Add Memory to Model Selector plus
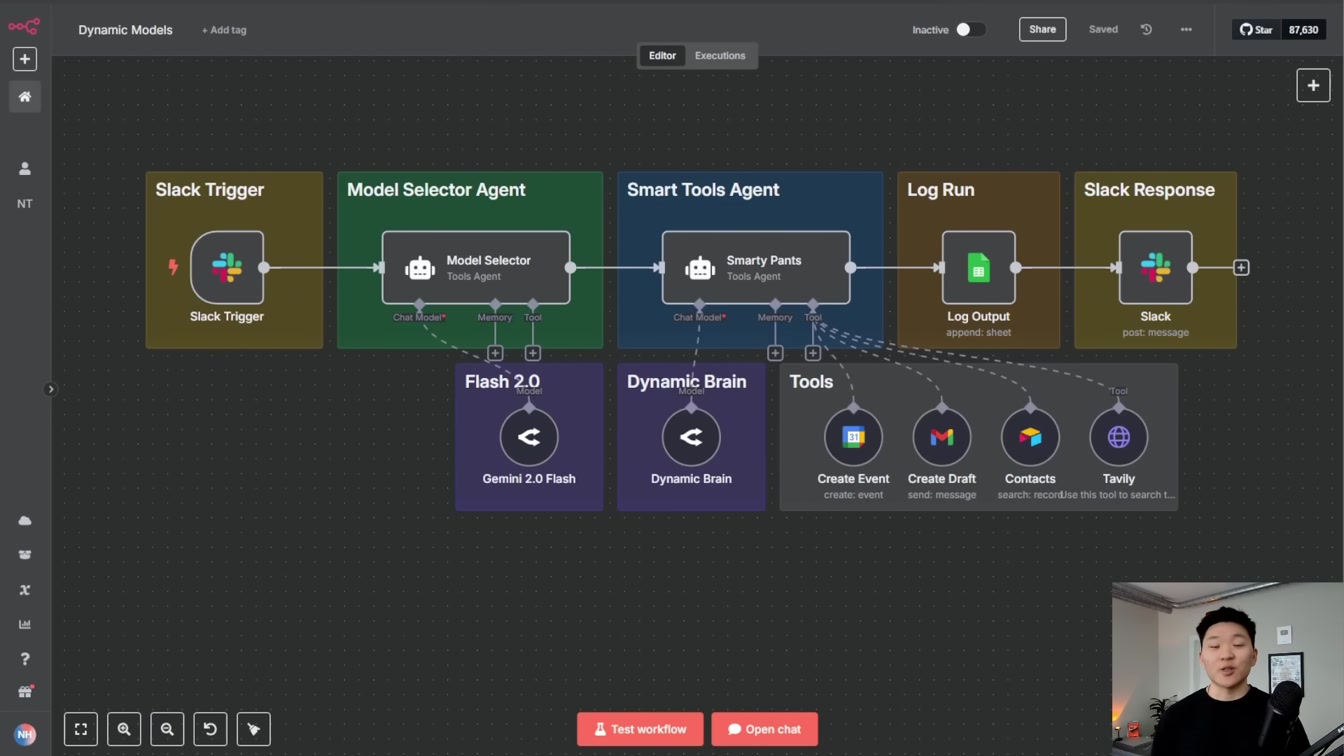This screenshot has height=756, width=1344. click(495, 353)
